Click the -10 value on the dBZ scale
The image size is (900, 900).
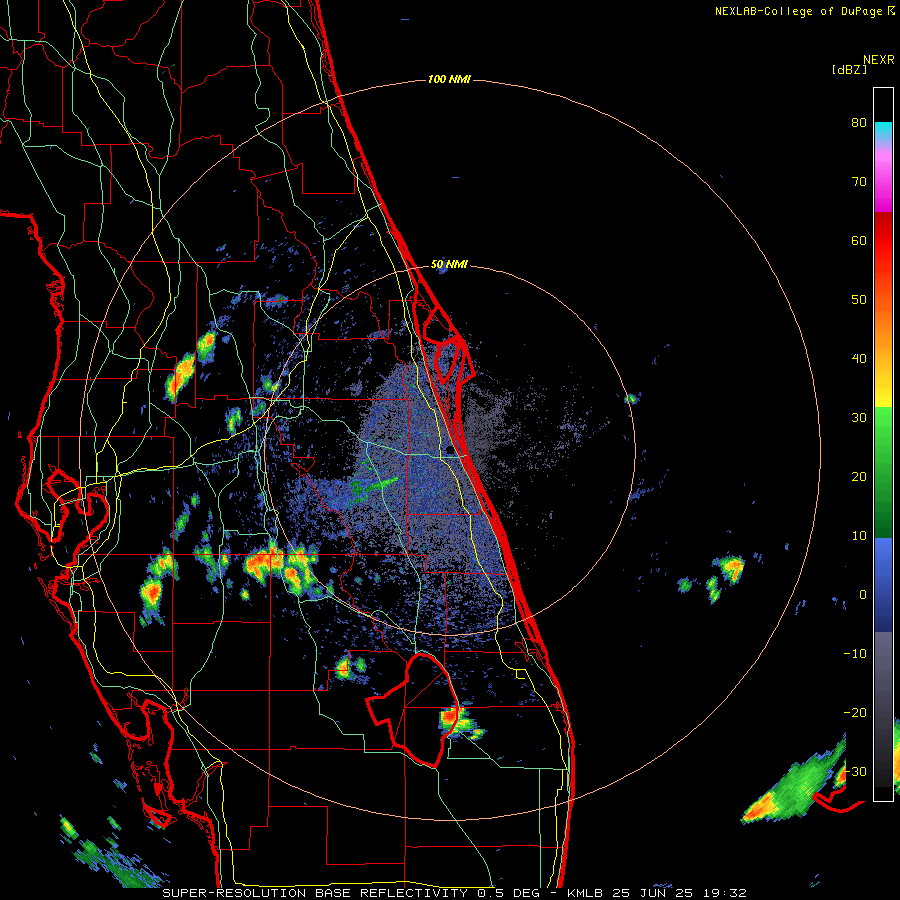[x=855, y=654]
